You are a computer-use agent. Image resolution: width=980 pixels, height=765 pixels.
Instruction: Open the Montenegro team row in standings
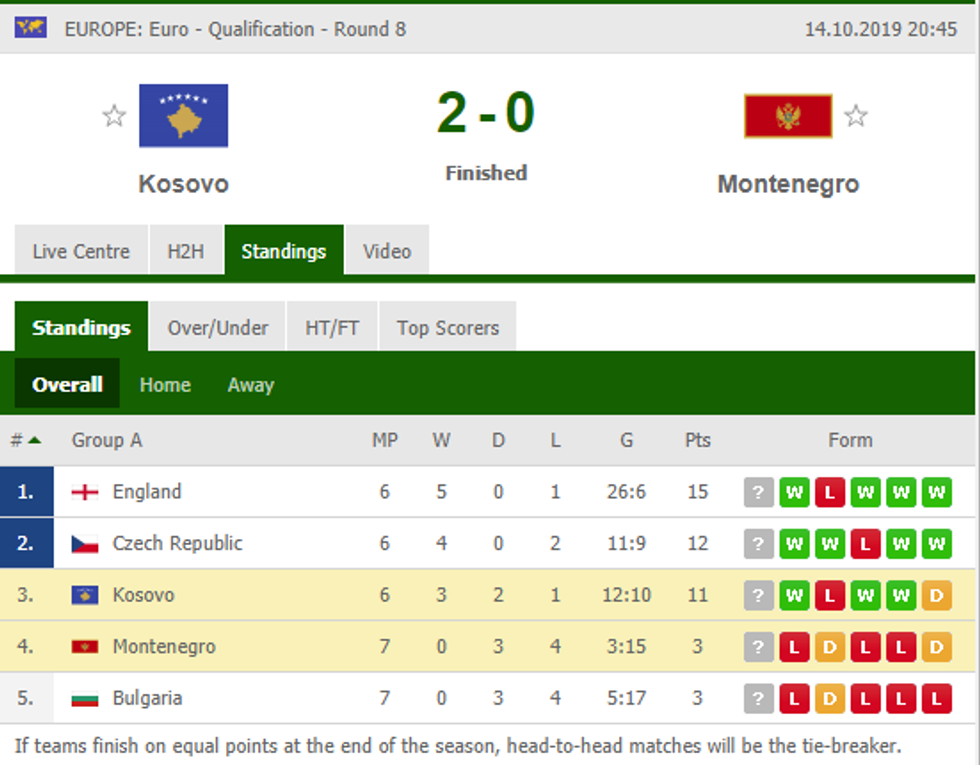(164, 647)
